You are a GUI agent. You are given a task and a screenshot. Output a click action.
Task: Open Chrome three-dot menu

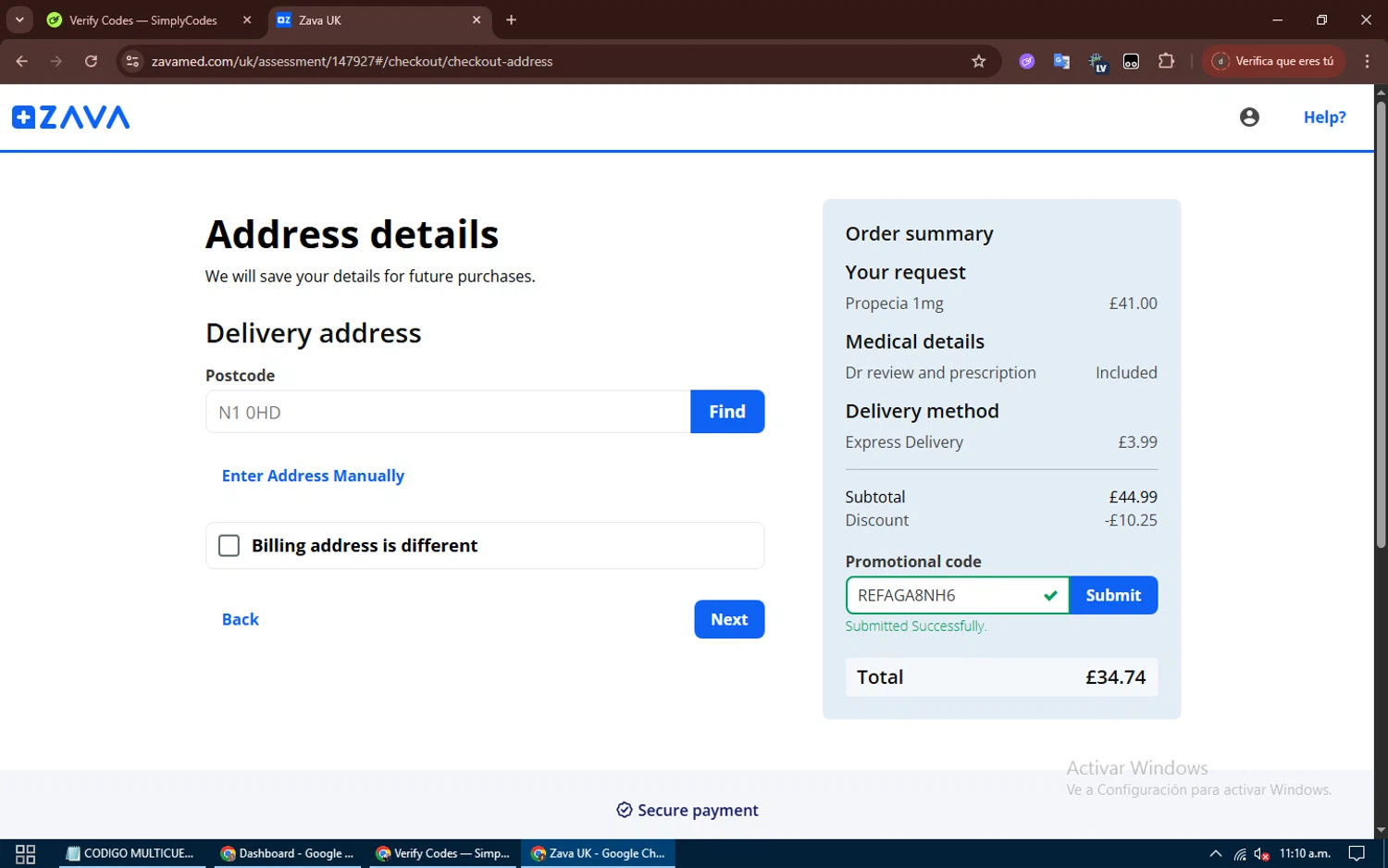tap(1367, 61)
